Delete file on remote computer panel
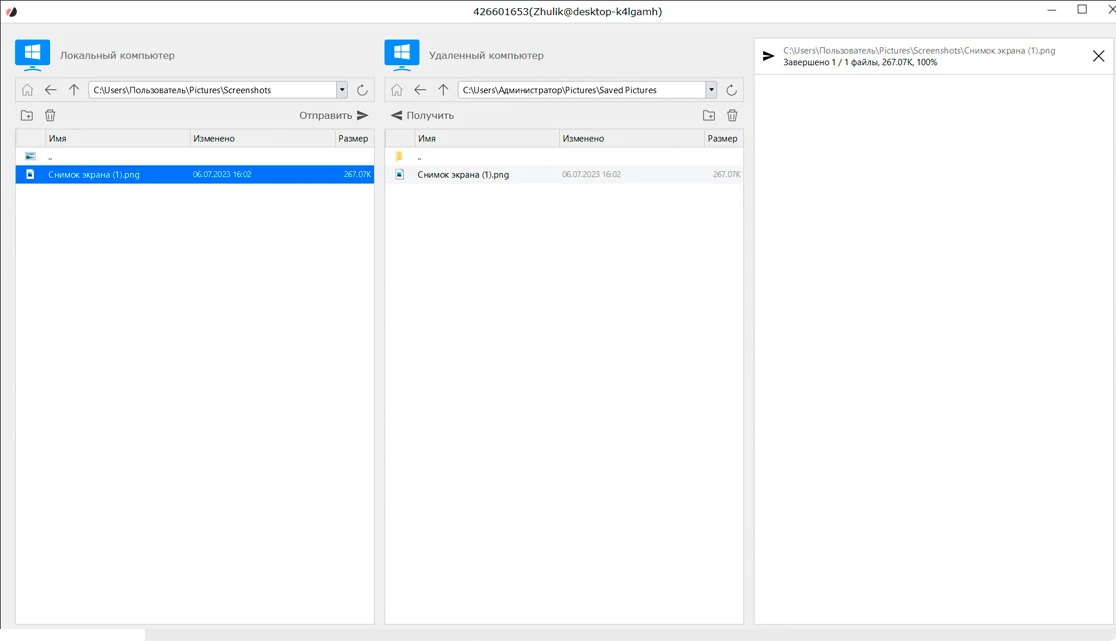 click(732, 116)
